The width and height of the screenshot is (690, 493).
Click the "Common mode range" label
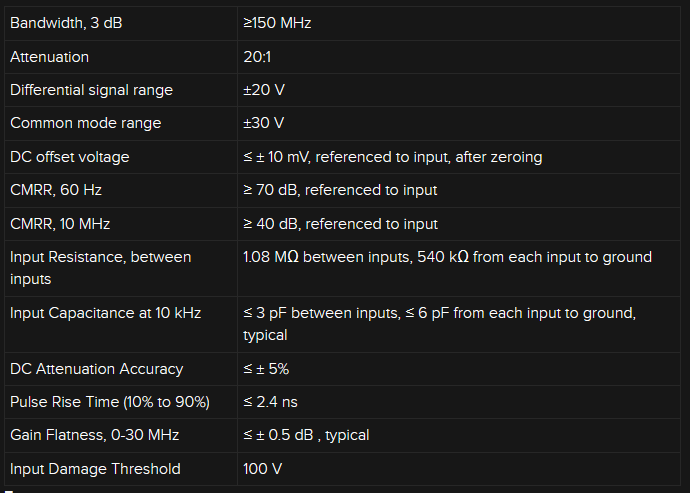[x=85, y=123]
